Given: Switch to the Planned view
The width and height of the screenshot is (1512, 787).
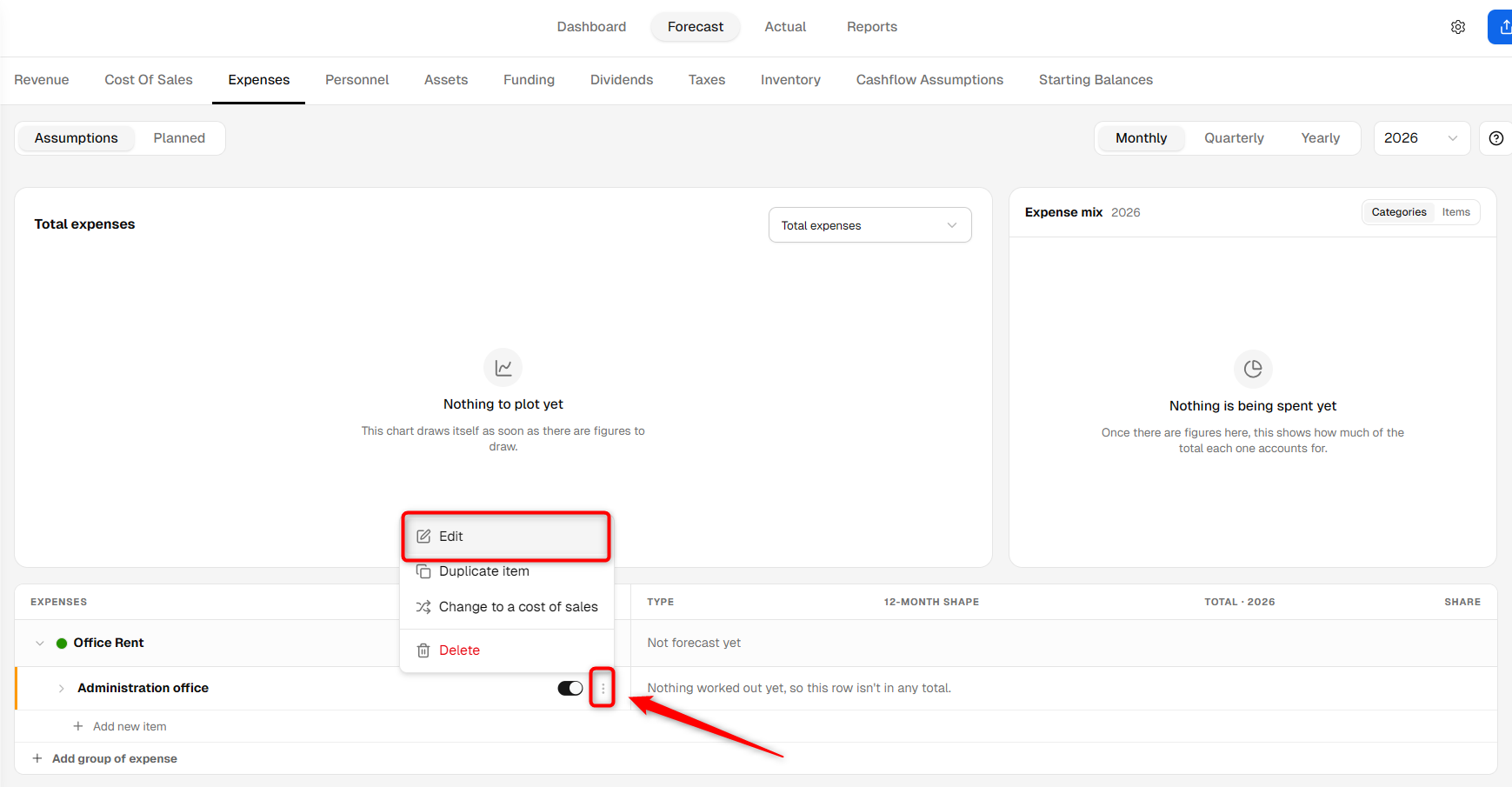Looking at the screenshot, I should (179, 138).
